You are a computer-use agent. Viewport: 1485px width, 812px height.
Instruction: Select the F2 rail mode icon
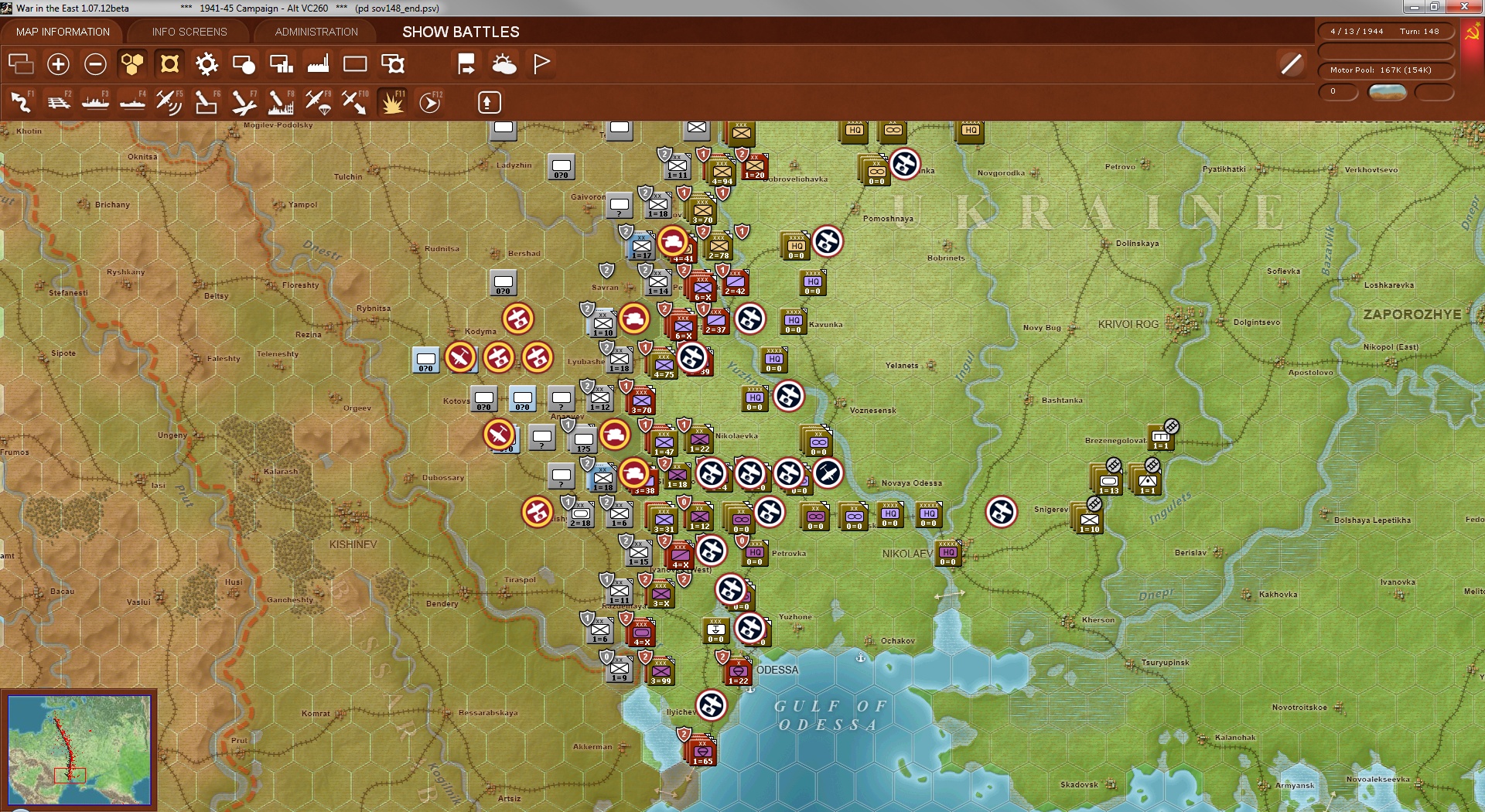tap(58, 102)
